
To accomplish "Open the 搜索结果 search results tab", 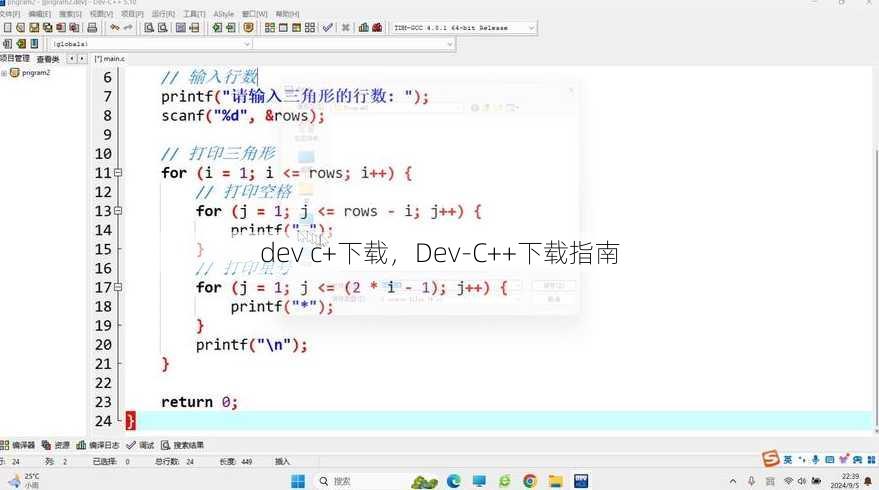I will click(x=182, y=445).
